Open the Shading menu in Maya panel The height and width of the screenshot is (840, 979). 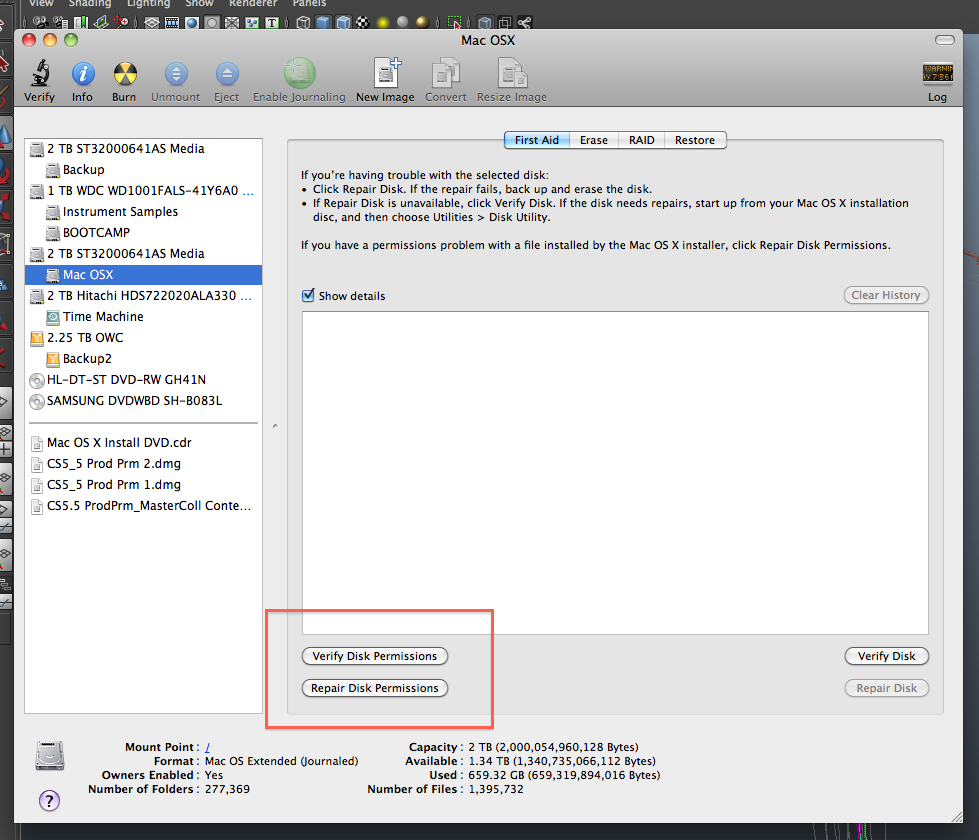tap(90, 4)
